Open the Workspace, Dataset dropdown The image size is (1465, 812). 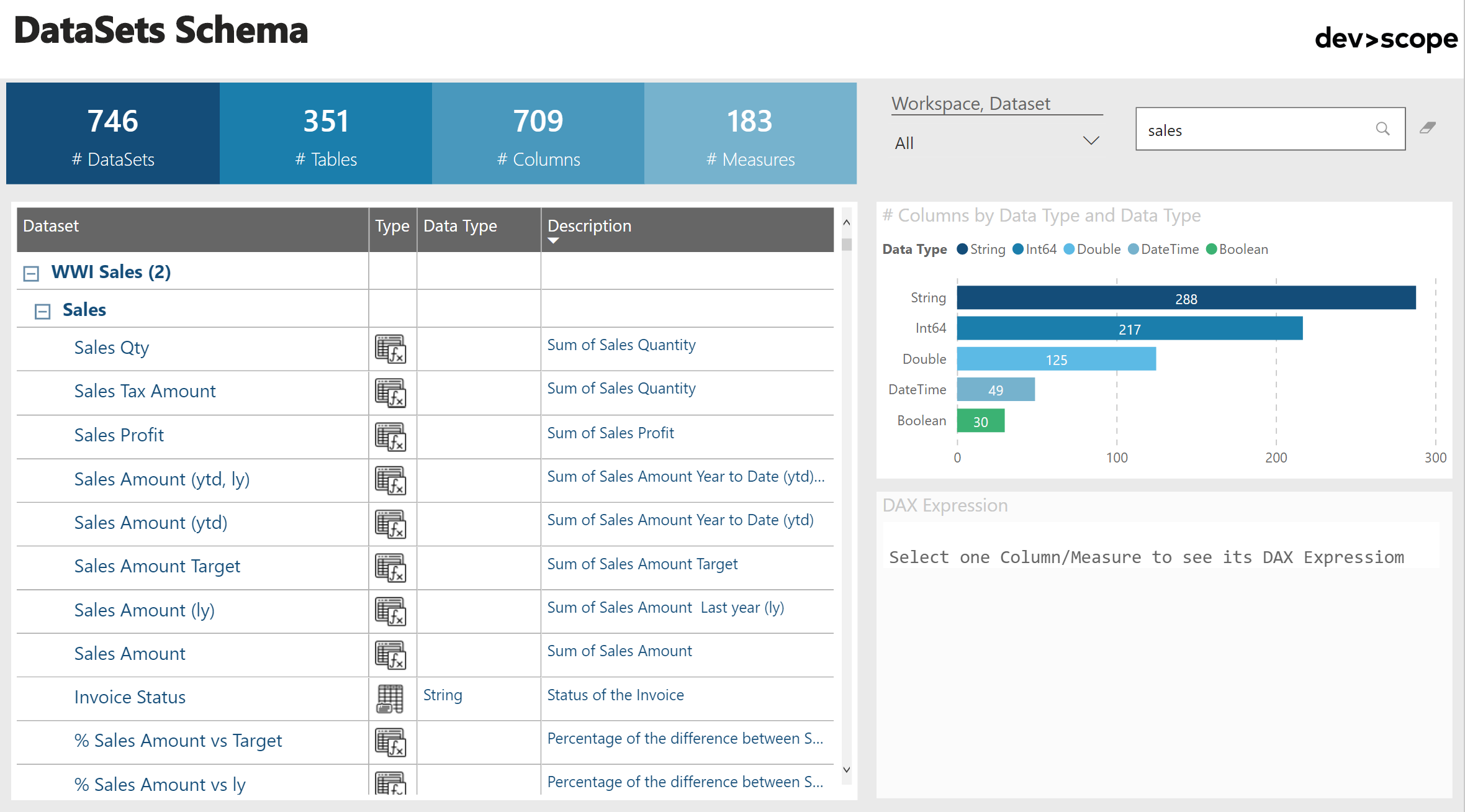coord(996,143)
